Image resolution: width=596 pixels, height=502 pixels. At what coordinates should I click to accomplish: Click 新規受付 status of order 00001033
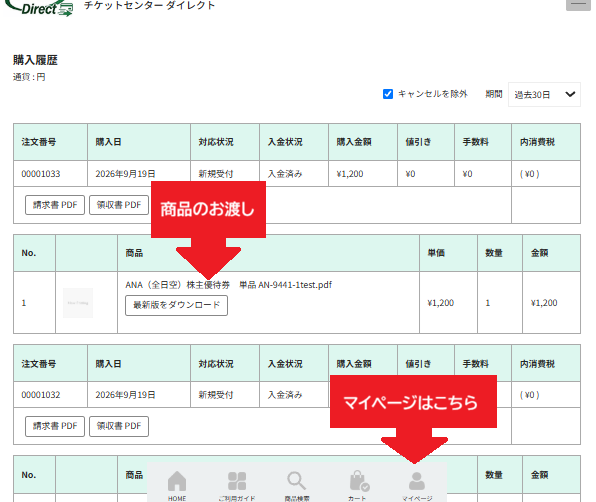(216, 174)
